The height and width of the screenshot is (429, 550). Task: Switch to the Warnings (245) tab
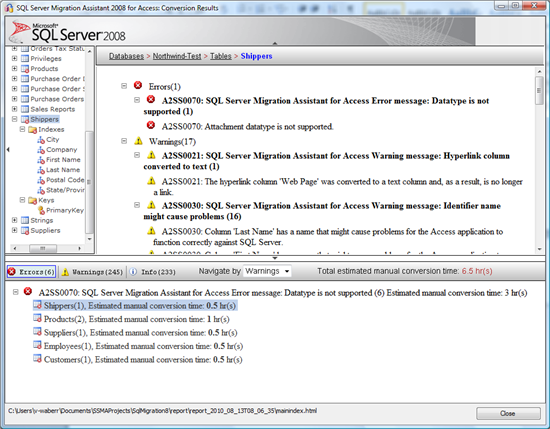tap(93, 272)
